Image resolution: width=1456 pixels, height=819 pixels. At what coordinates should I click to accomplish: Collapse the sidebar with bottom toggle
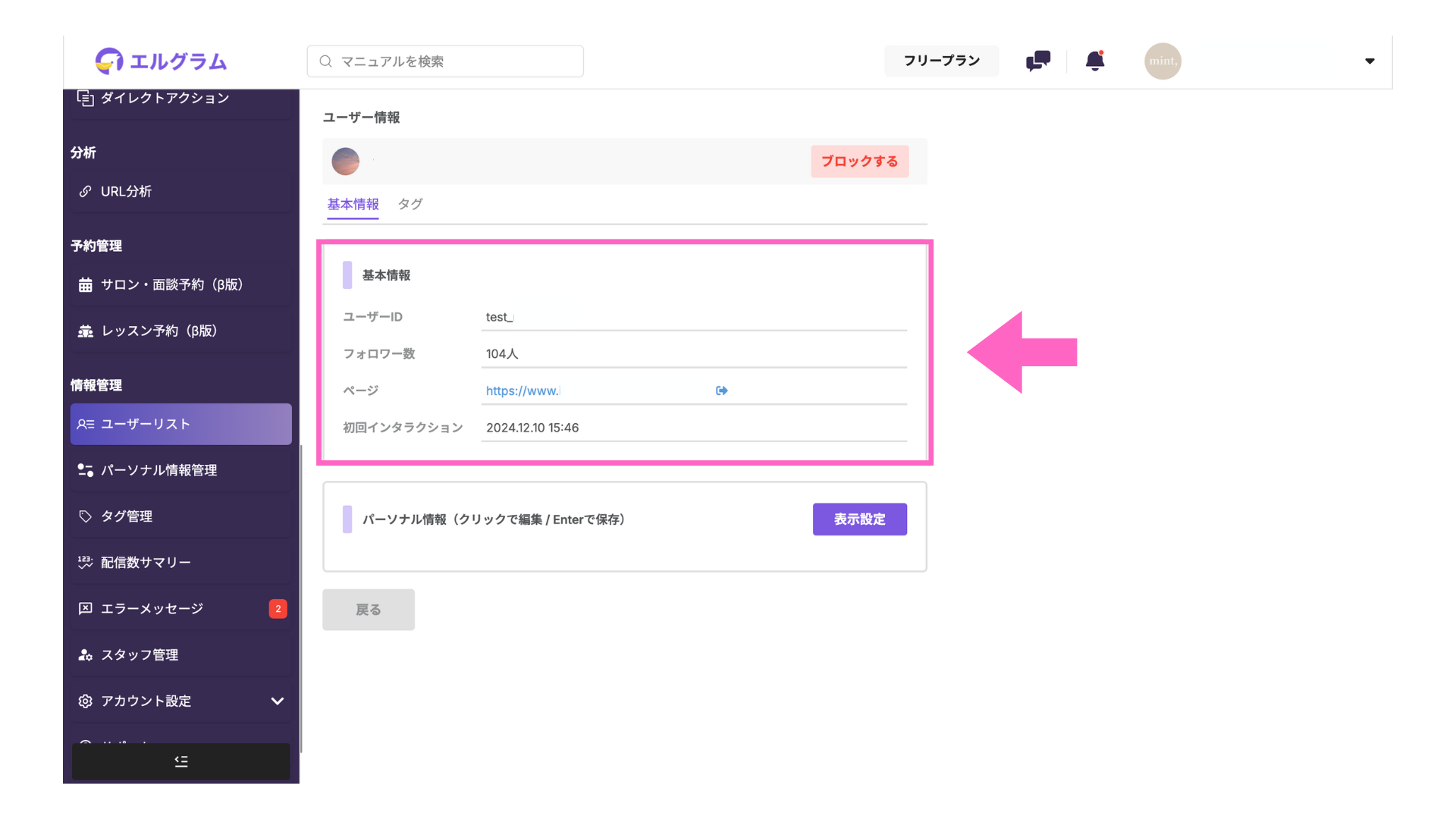(181, 761)
